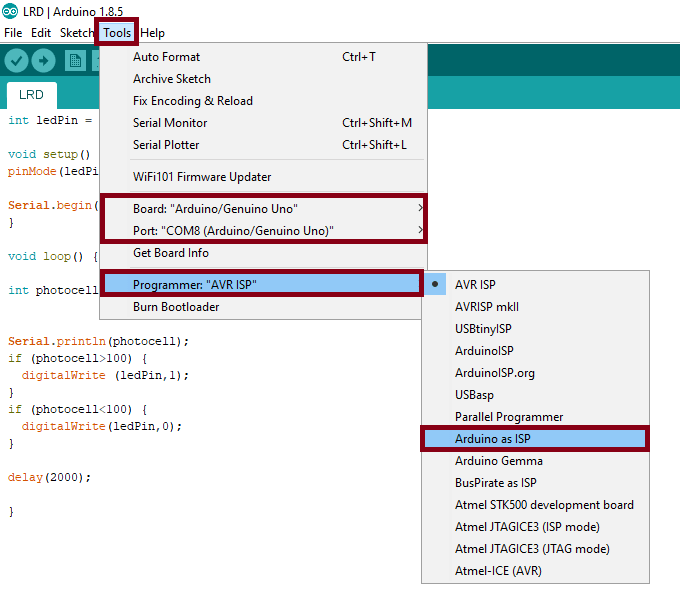Image resolution: width=680 pixels, height=598 pixels.
Task: Launch WiFi101 Firmware Updater
Action: tap(263, 177)
